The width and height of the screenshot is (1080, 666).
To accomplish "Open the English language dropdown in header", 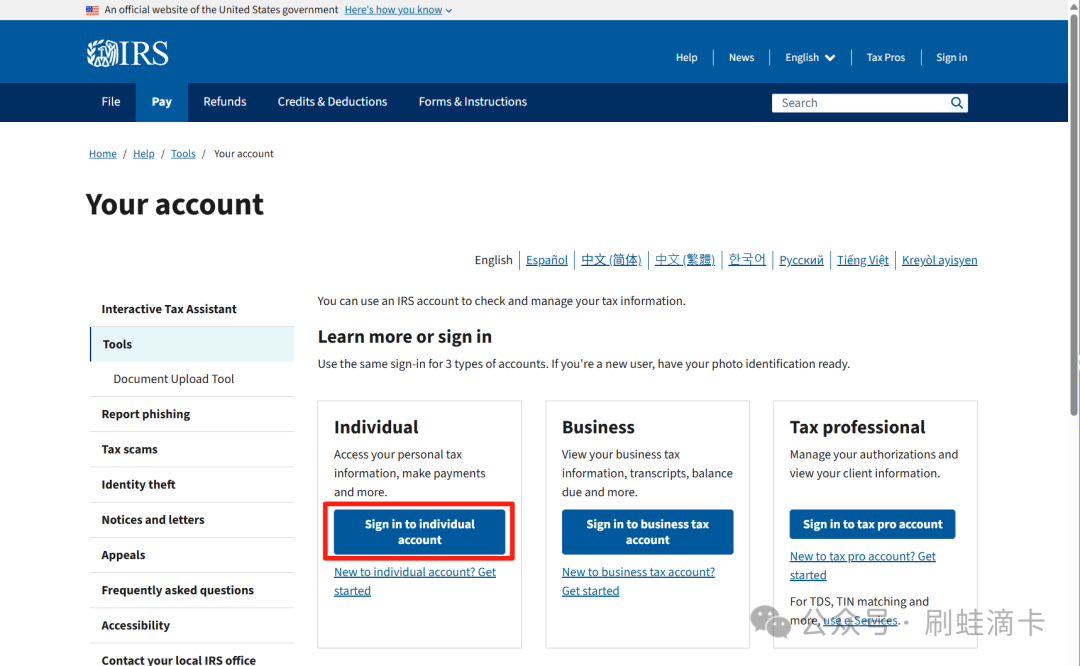I will click(x=810, y=57).
